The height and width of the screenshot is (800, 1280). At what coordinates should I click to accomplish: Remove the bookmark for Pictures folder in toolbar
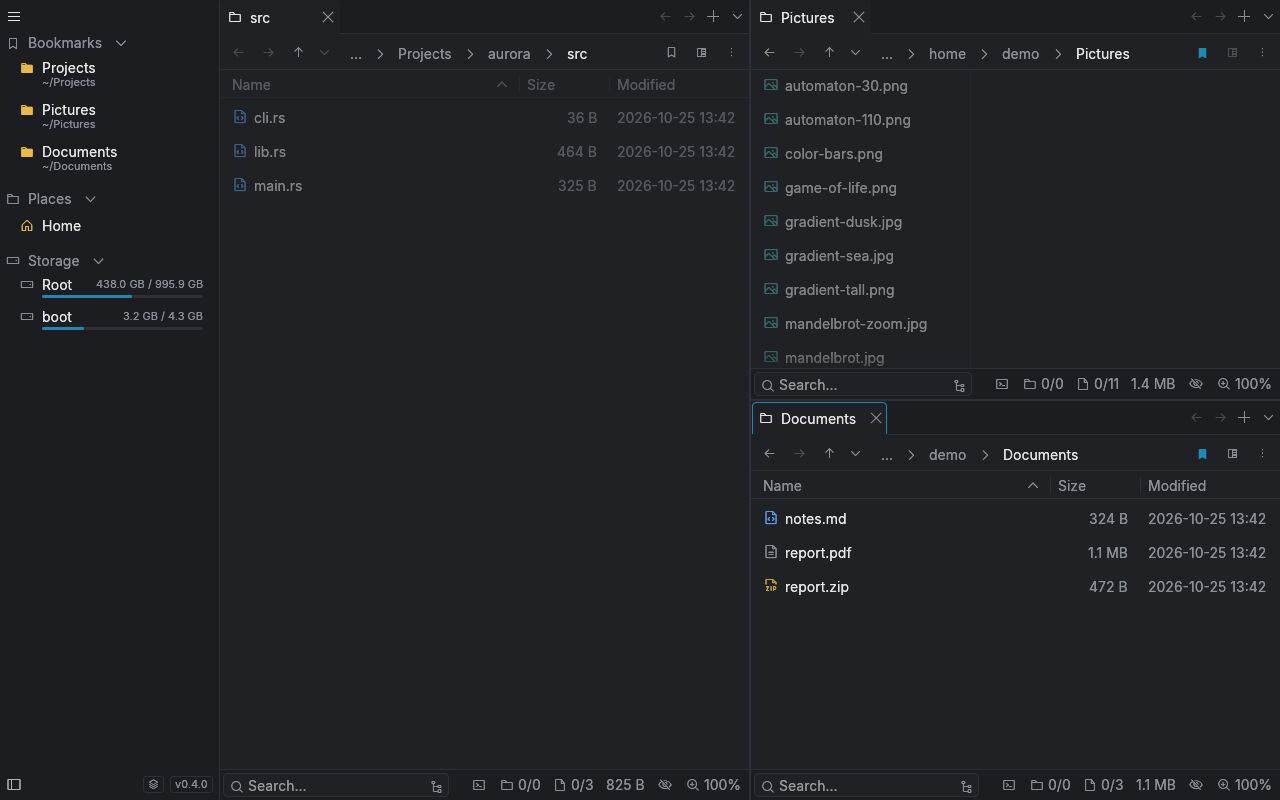[x=1202, y=53]
